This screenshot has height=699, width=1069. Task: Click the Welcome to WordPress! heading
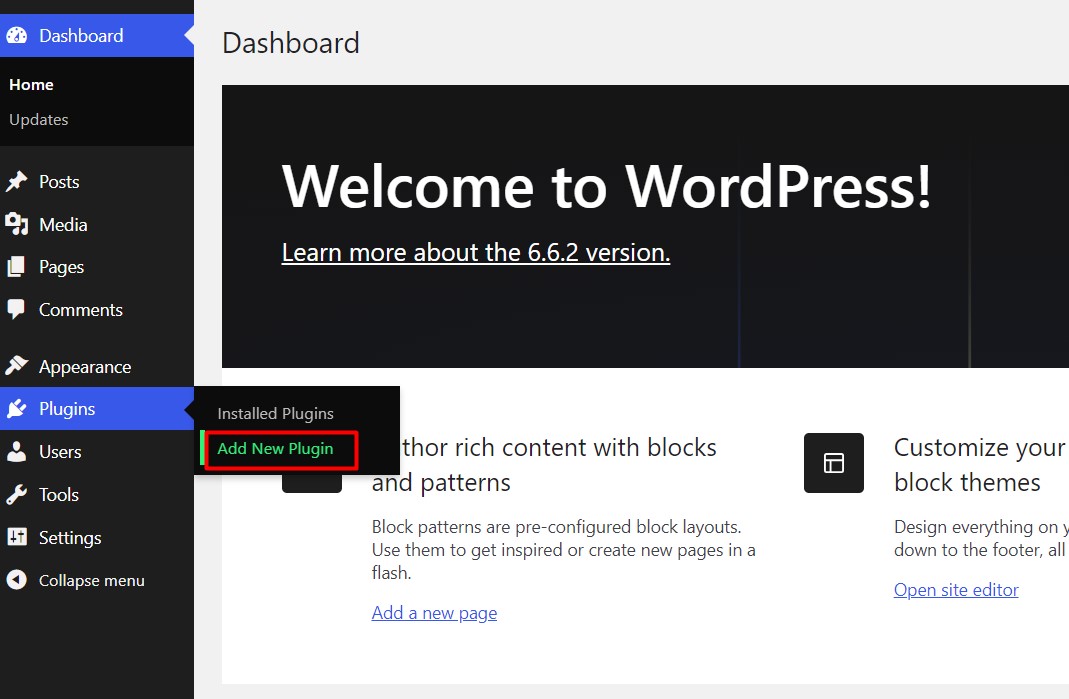pyautogui.click(x=606, y=186)
